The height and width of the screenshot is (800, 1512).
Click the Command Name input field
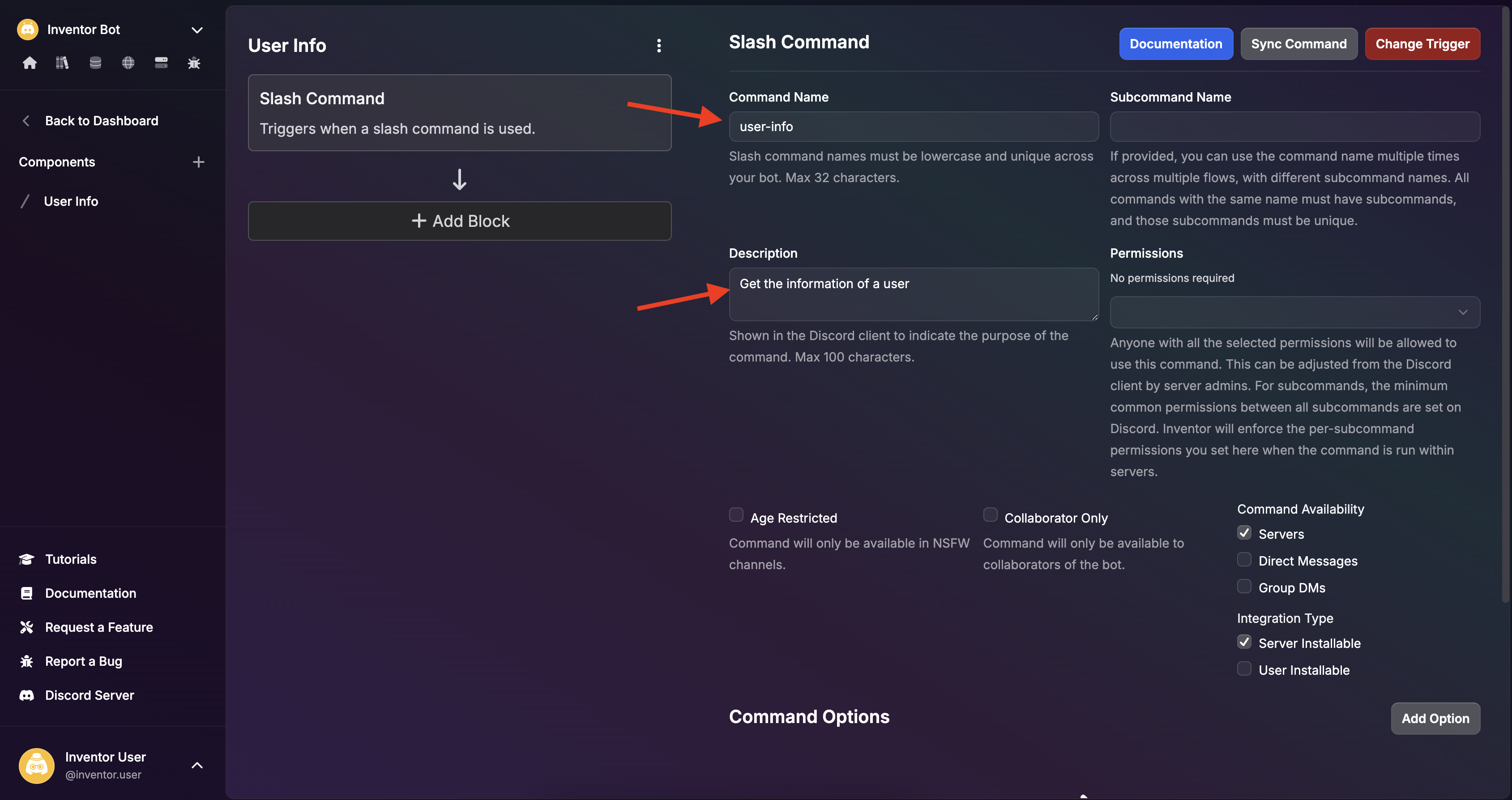point(913,127)
